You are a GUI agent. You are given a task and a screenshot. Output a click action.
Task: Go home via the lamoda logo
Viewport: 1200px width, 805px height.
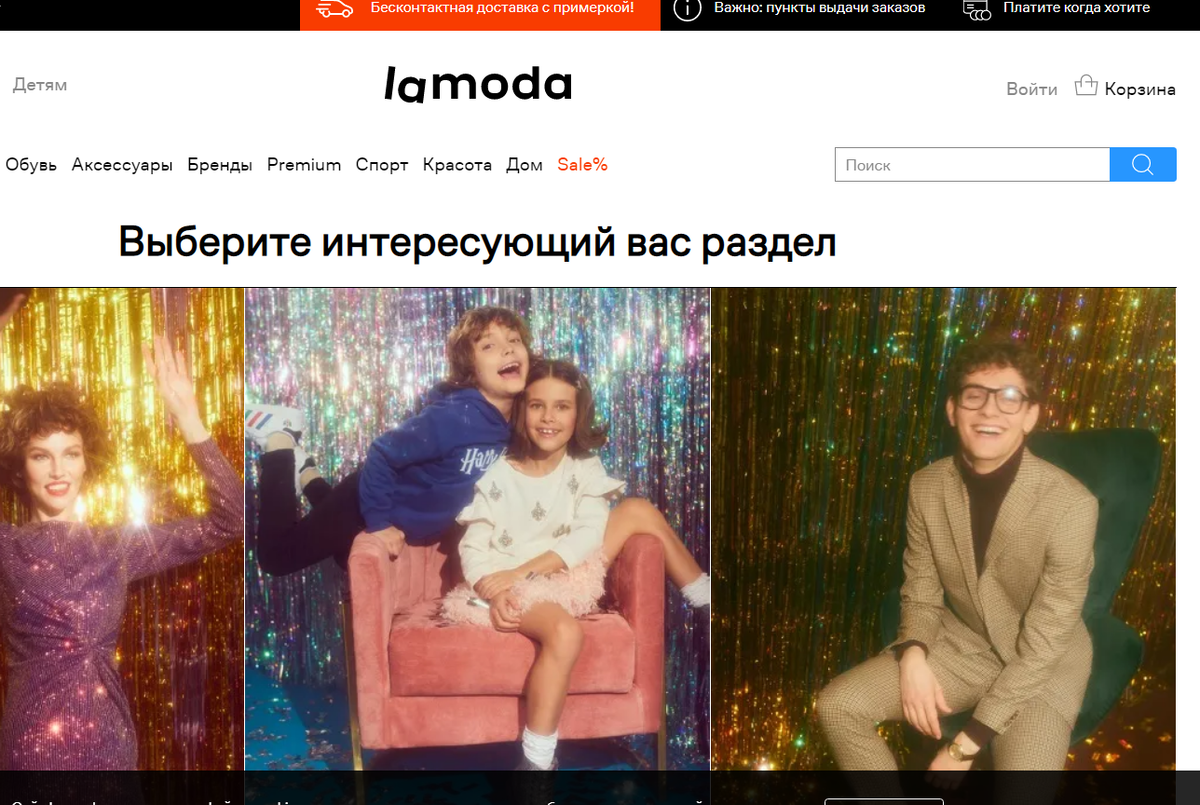[x=478, y=85]
